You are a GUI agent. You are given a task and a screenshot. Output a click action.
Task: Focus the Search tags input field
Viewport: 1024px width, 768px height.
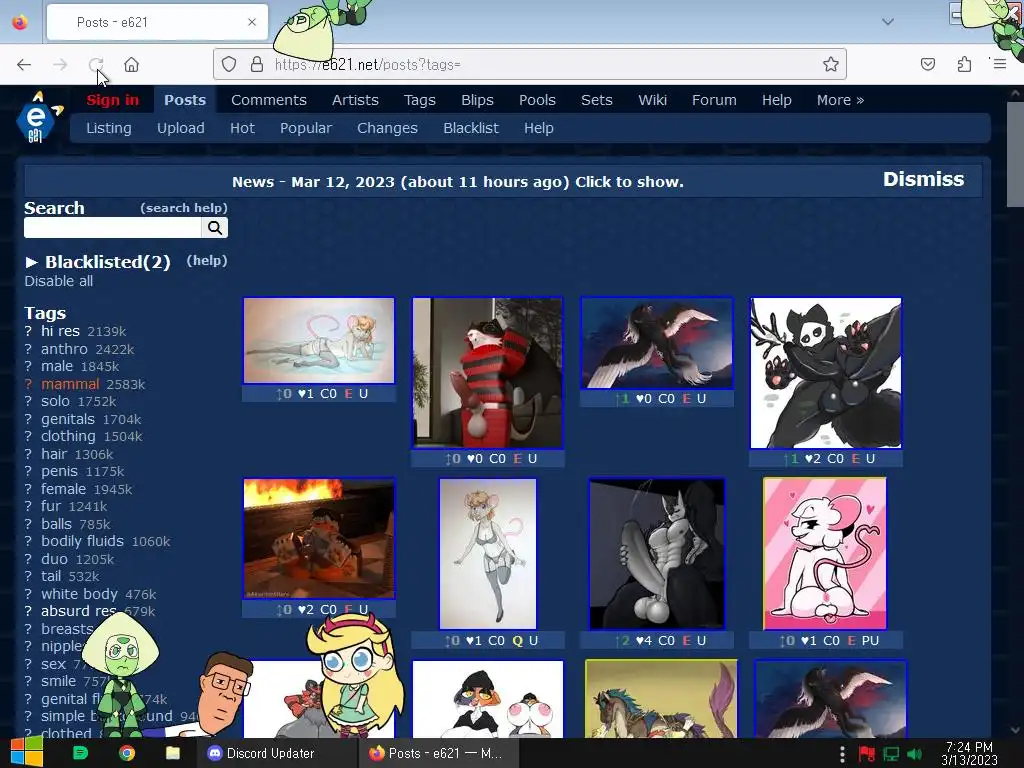(x=113, y=228)
